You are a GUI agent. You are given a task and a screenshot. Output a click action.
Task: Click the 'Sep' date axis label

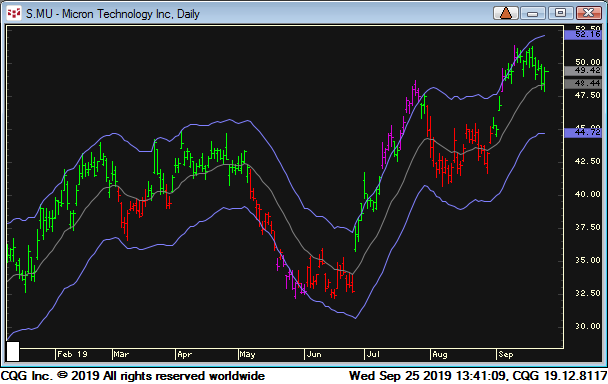click(506, 354)
